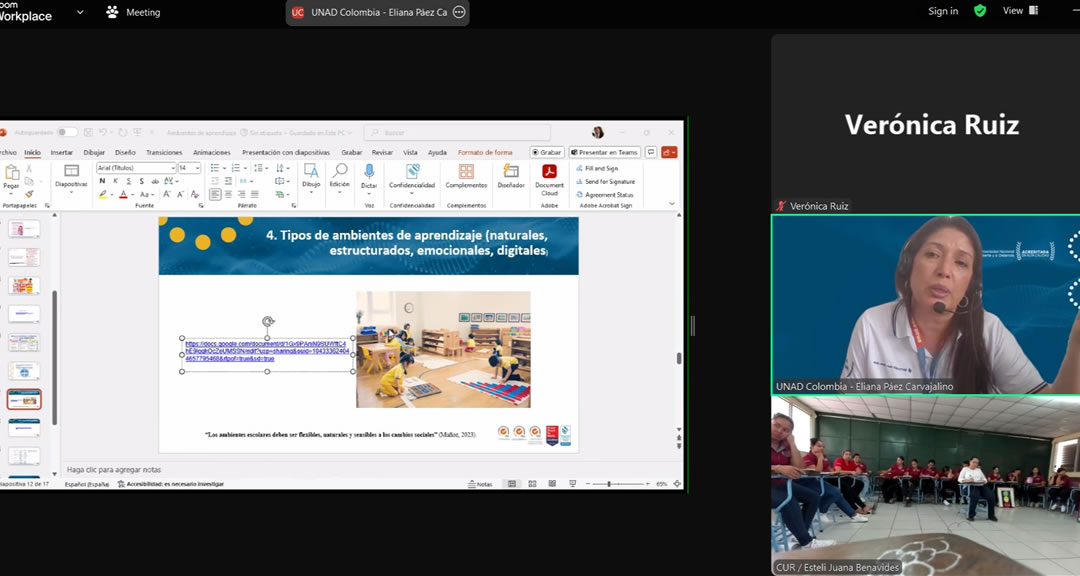Open the Transiciones ribbon tab
The width and height of the screenshot is (1080, 576).
pyautogui.click(x=164, y=152)
